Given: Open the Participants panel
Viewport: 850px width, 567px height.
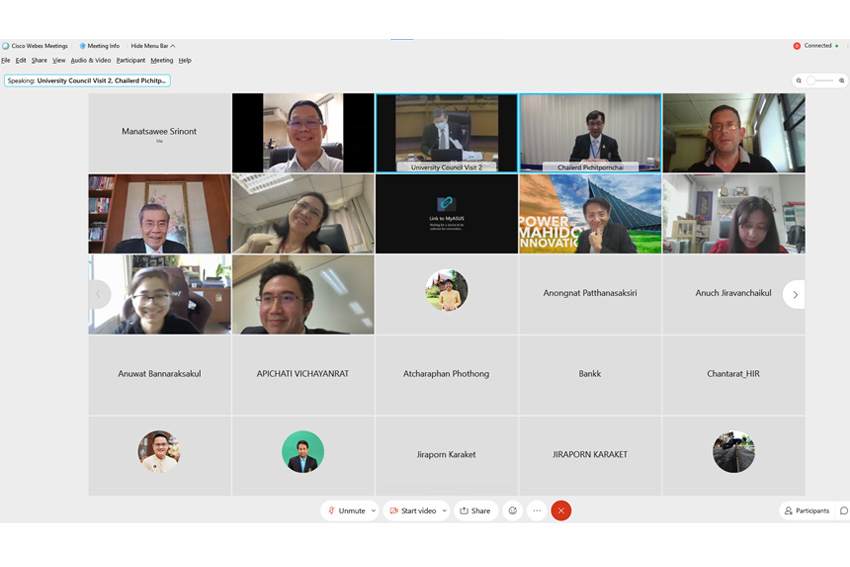Looking at the screenshot, I should click(806, 510).
